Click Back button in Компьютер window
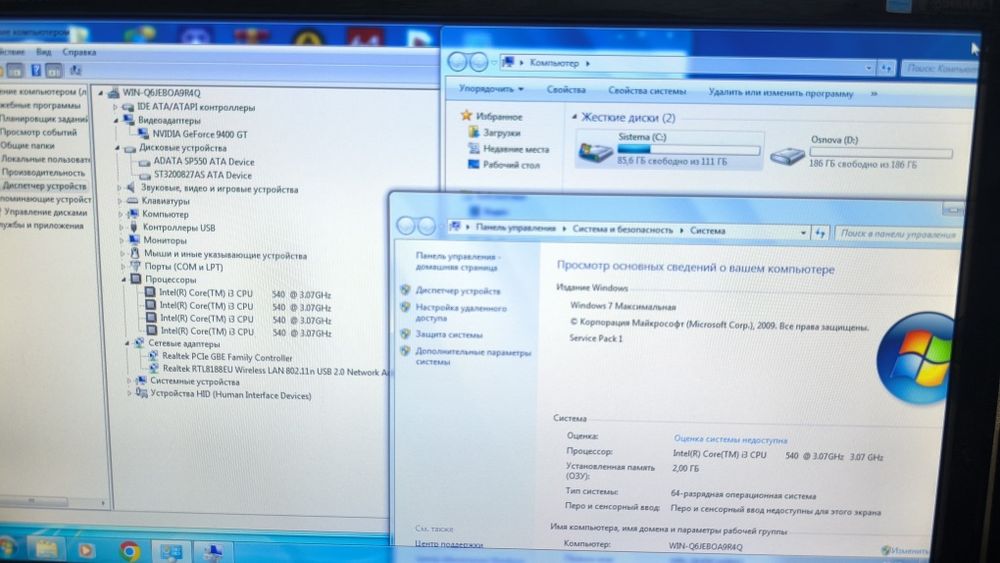Viewport: 1000px width, 563px height. [457, 62]
